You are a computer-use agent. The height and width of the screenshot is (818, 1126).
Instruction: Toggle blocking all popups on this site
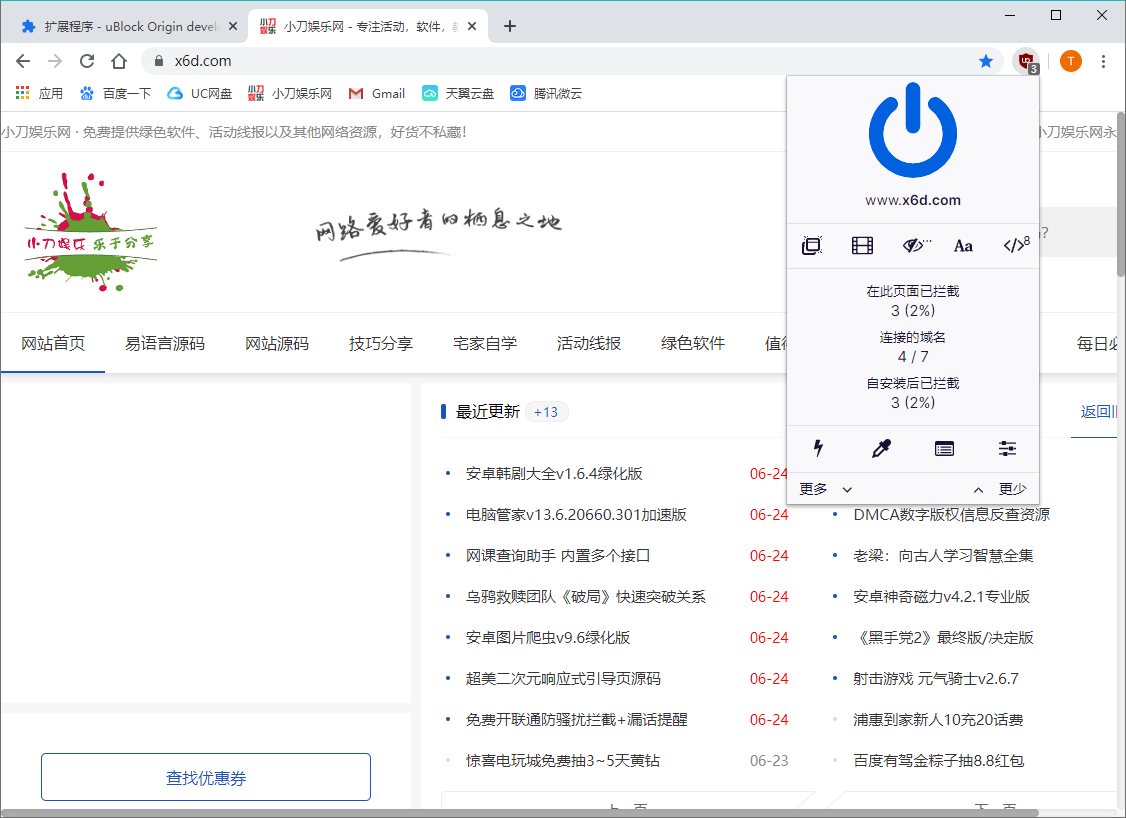[x=812, y=246]
